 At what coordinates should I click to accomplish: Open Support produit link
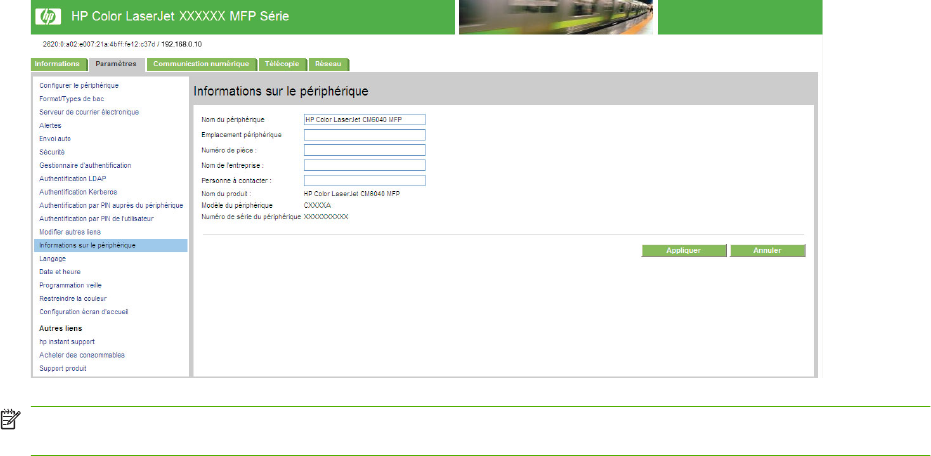click(x=63, y=368)
